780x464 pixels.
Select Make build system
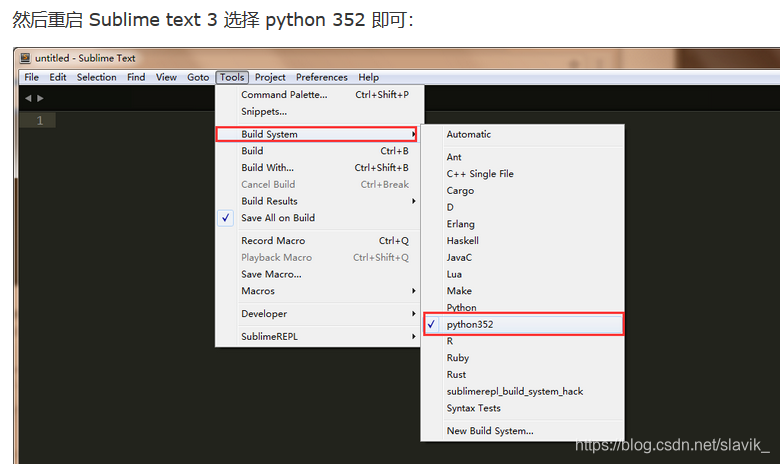click(x=523, y=291)
